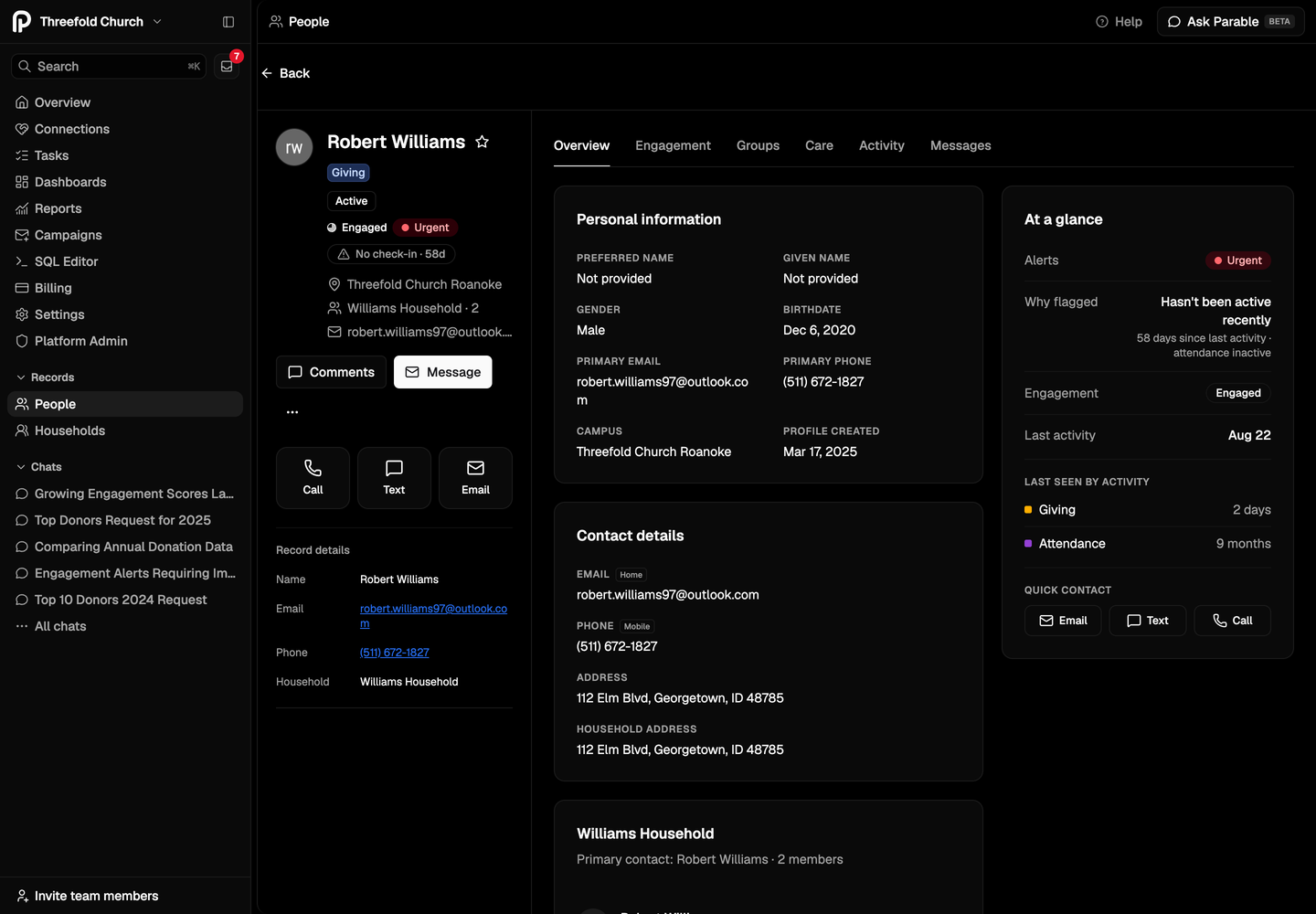Viewport: 1316px width, 914px height.
Task: Click the back arrow icon
Action: coord(267,73)
